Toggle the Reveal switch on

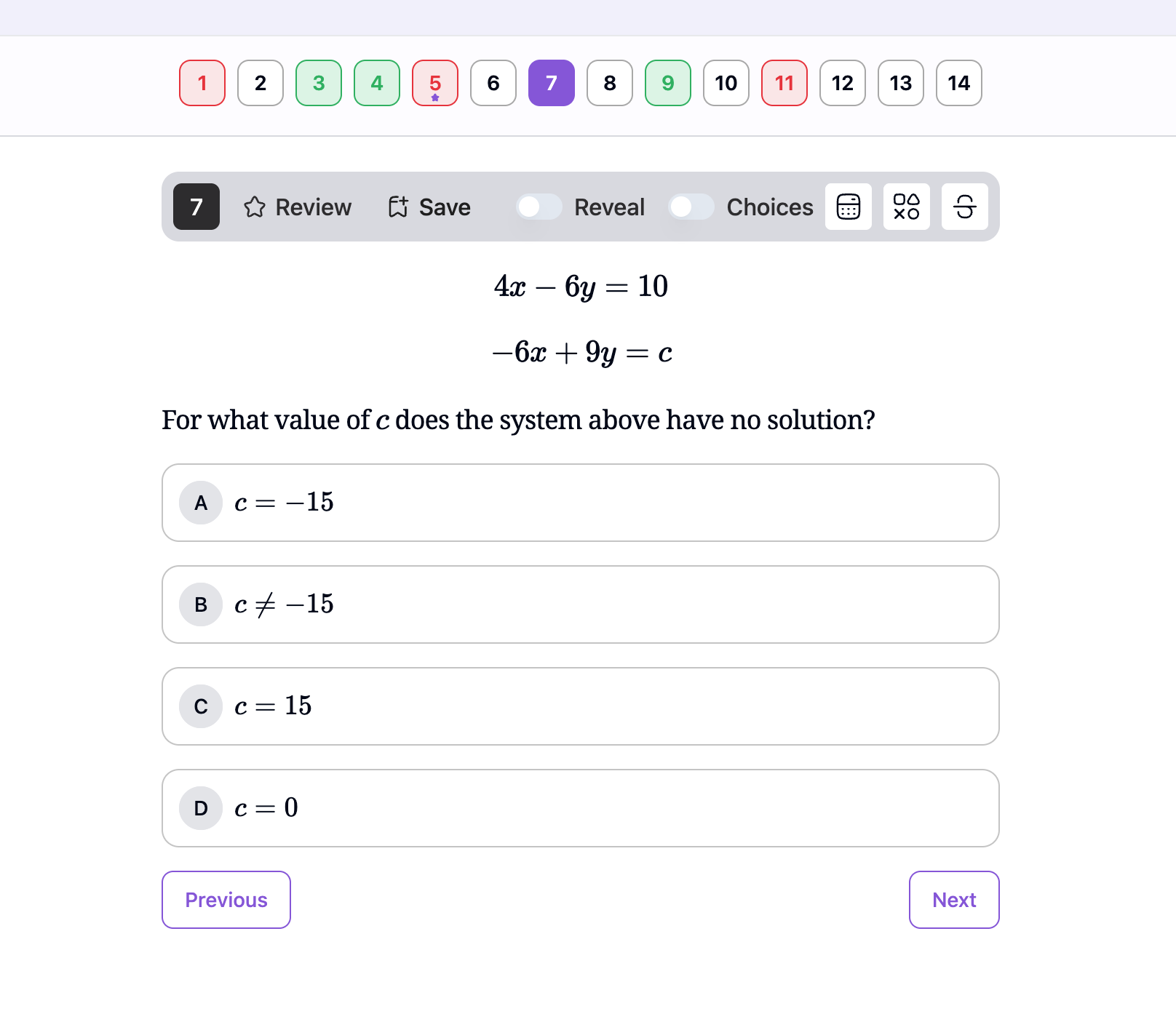pyautogui.click(x=539, y=207)
